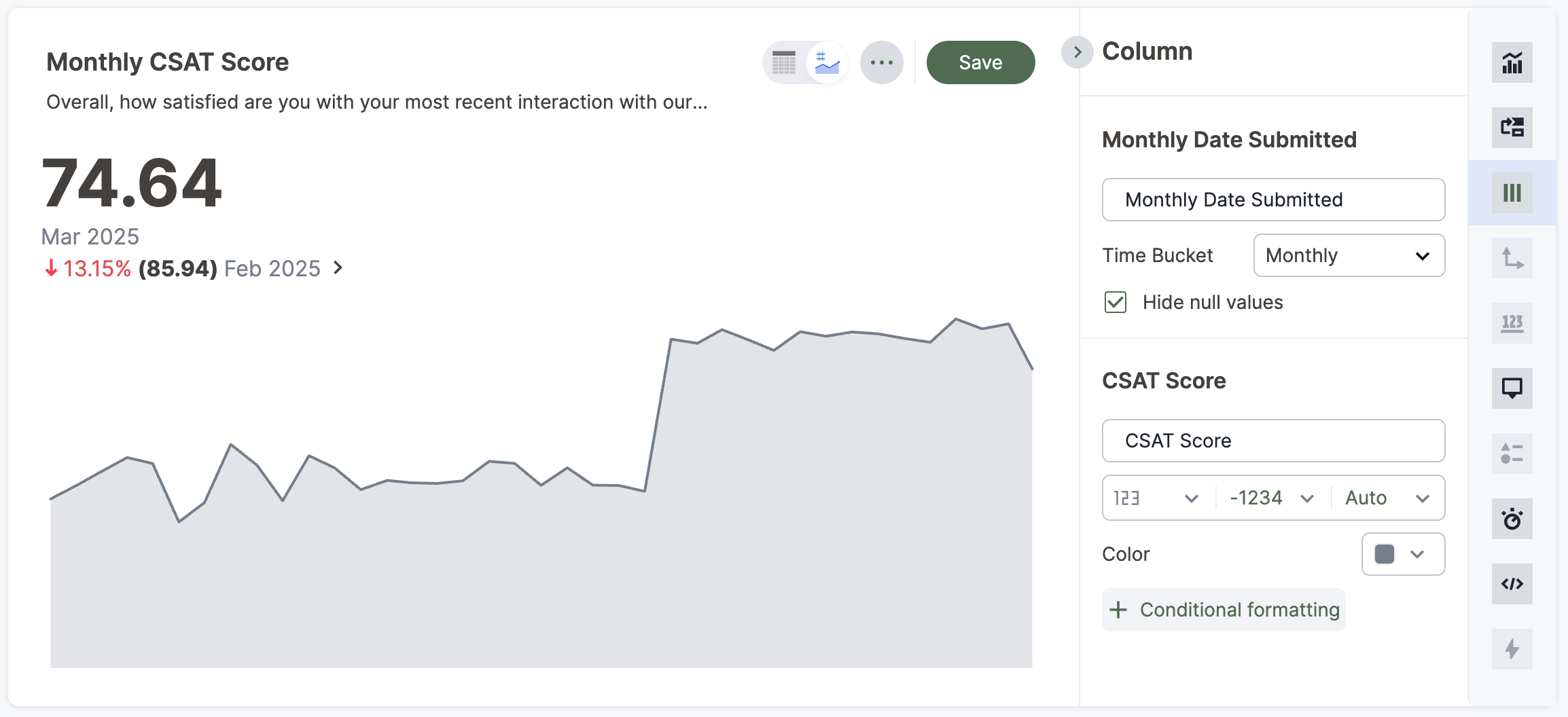Open the three-dot more options menu
1568x717 pixels.
[881, 62]
